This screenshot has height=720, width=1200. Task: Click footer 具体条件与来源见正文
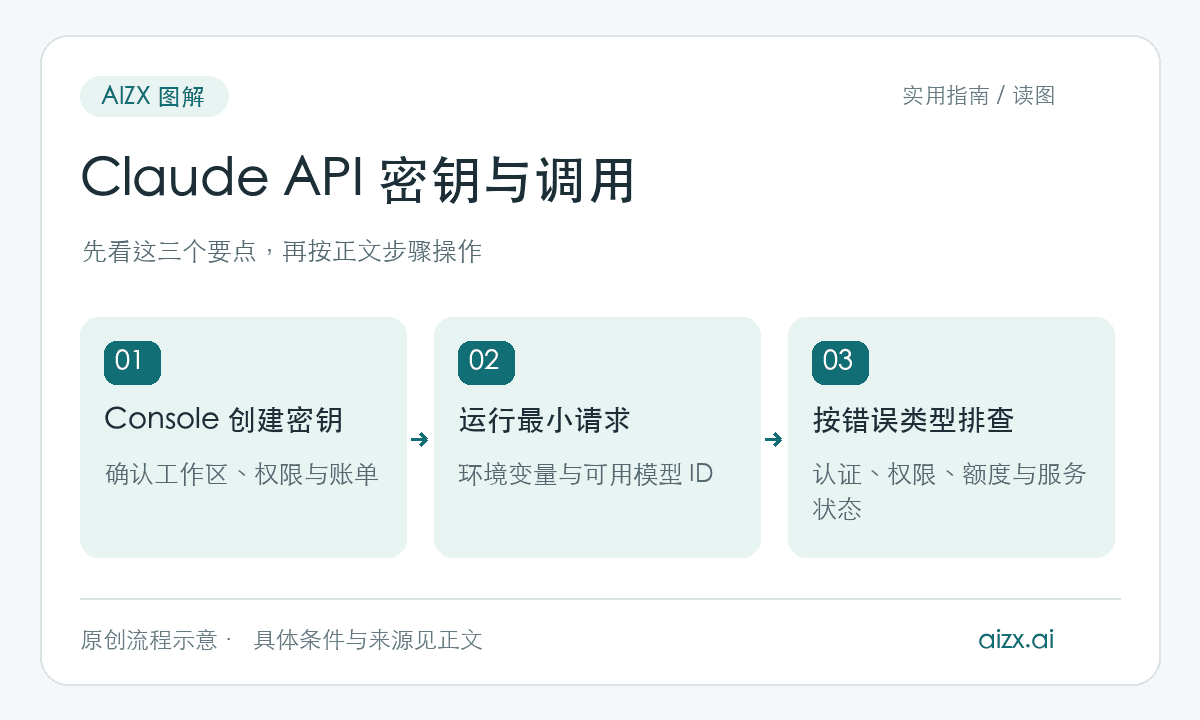click(368, 640)
